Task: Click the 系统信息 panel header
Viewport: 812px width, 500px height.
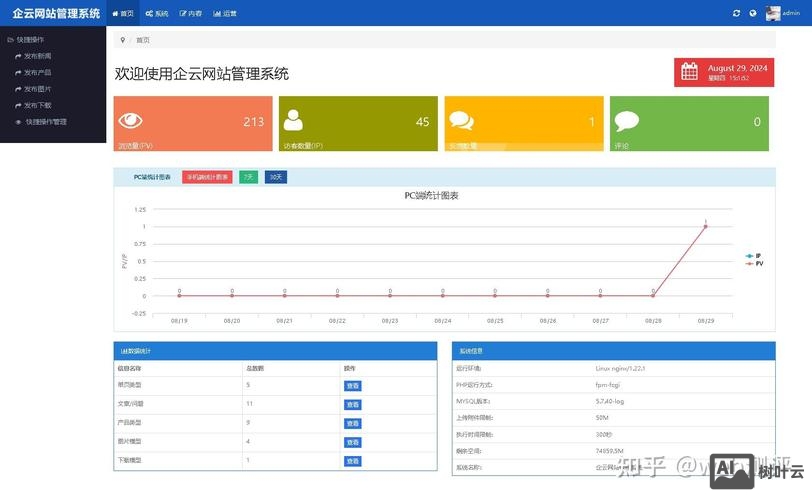Action: click(x=614, y=351)
